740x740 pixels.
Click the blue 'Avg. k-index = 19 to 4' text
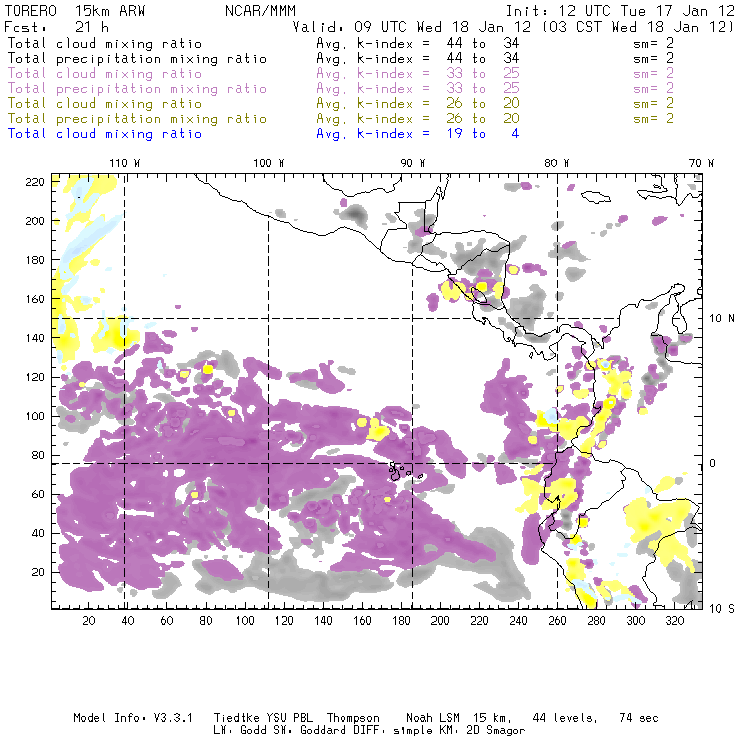pos(418,134)
